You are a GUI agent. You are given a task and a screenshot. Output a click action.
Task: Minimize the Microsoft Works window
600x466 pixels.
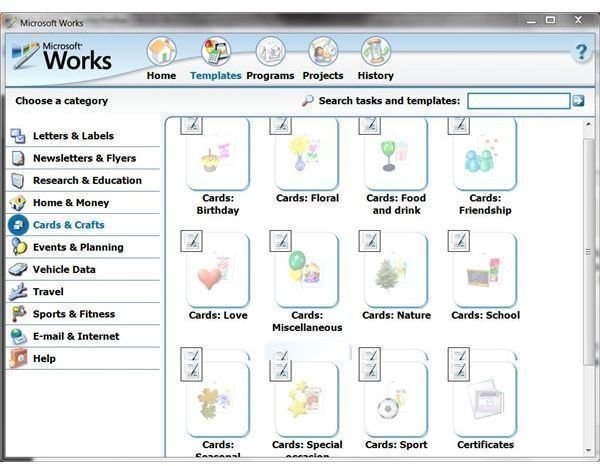click(532, 21)
